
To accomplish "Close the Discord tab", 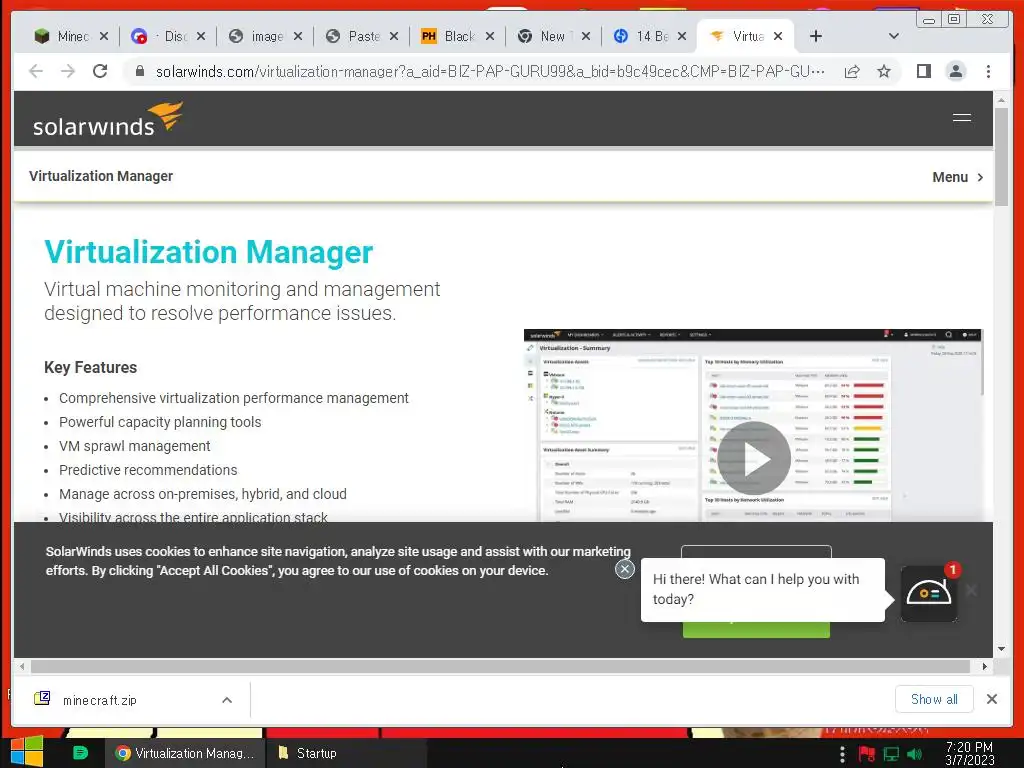I will [201, 37].
